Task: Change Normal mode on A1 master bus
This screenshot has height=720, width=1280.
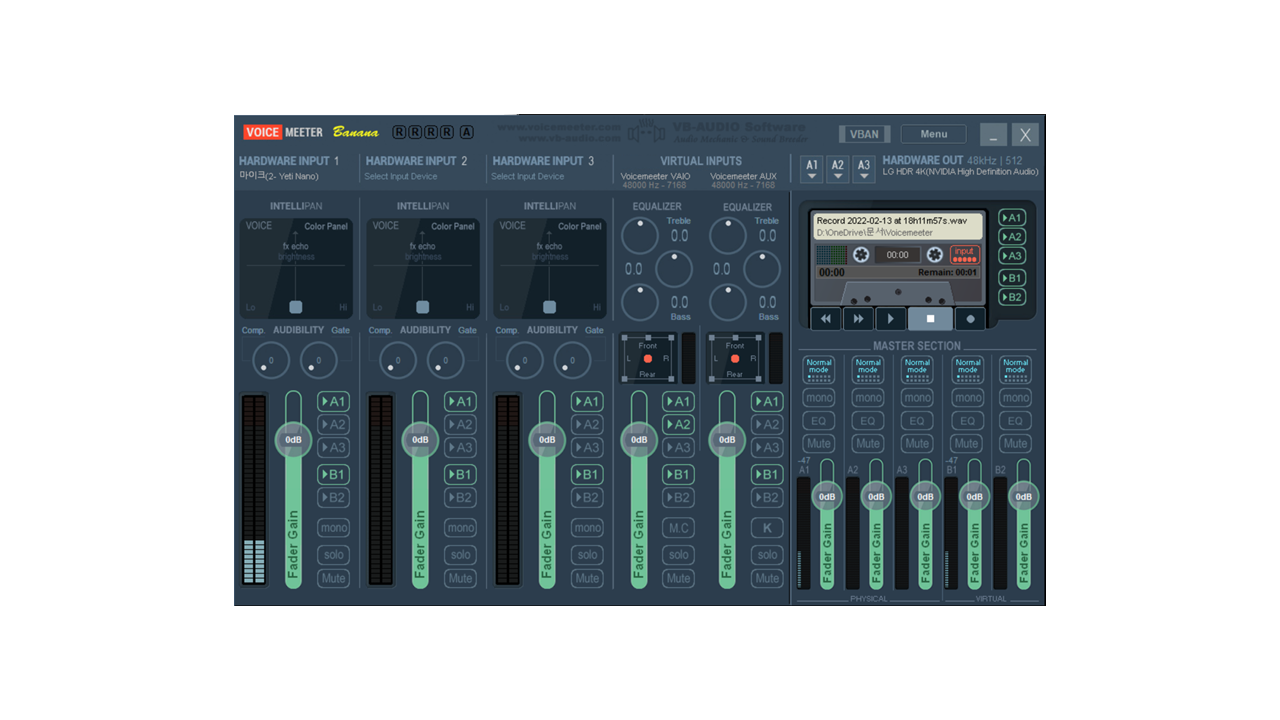Action: tap(819, 369)
